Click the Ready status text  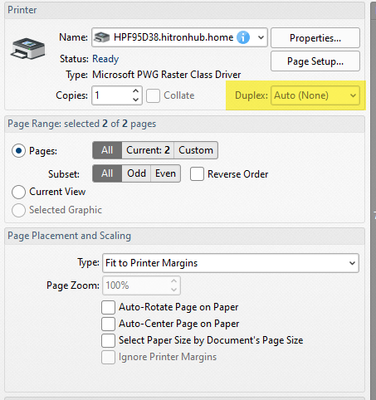coord(105,59)
